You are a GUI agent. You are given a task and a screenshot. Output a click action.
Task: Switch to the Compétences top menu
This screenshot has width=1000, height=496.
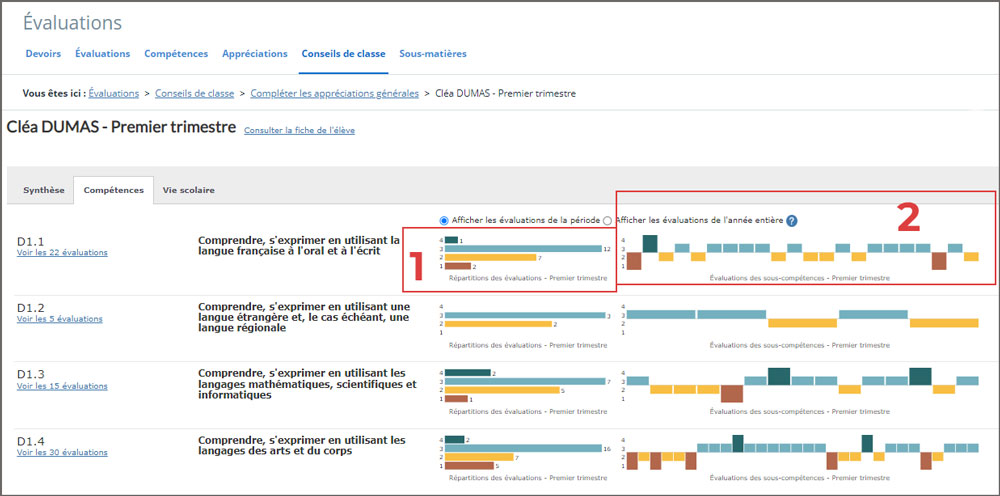pyautogui.click(x=176, y=53)
